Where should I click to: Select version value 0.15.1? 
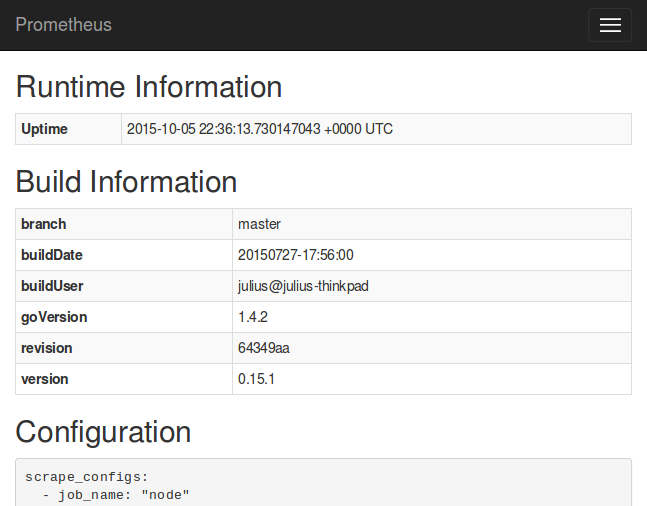click(x=256, y=379)
